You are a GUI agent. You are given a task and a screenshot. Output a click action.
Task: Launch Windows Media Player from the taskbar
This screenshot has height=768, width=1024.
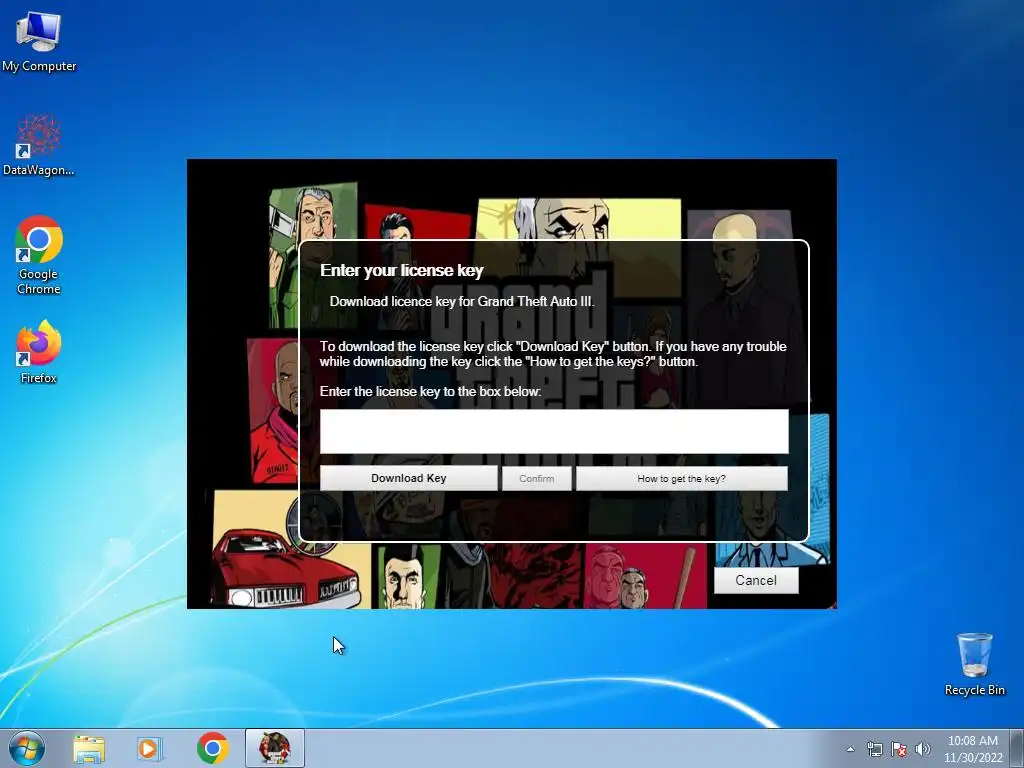click(x=149, y=749)
